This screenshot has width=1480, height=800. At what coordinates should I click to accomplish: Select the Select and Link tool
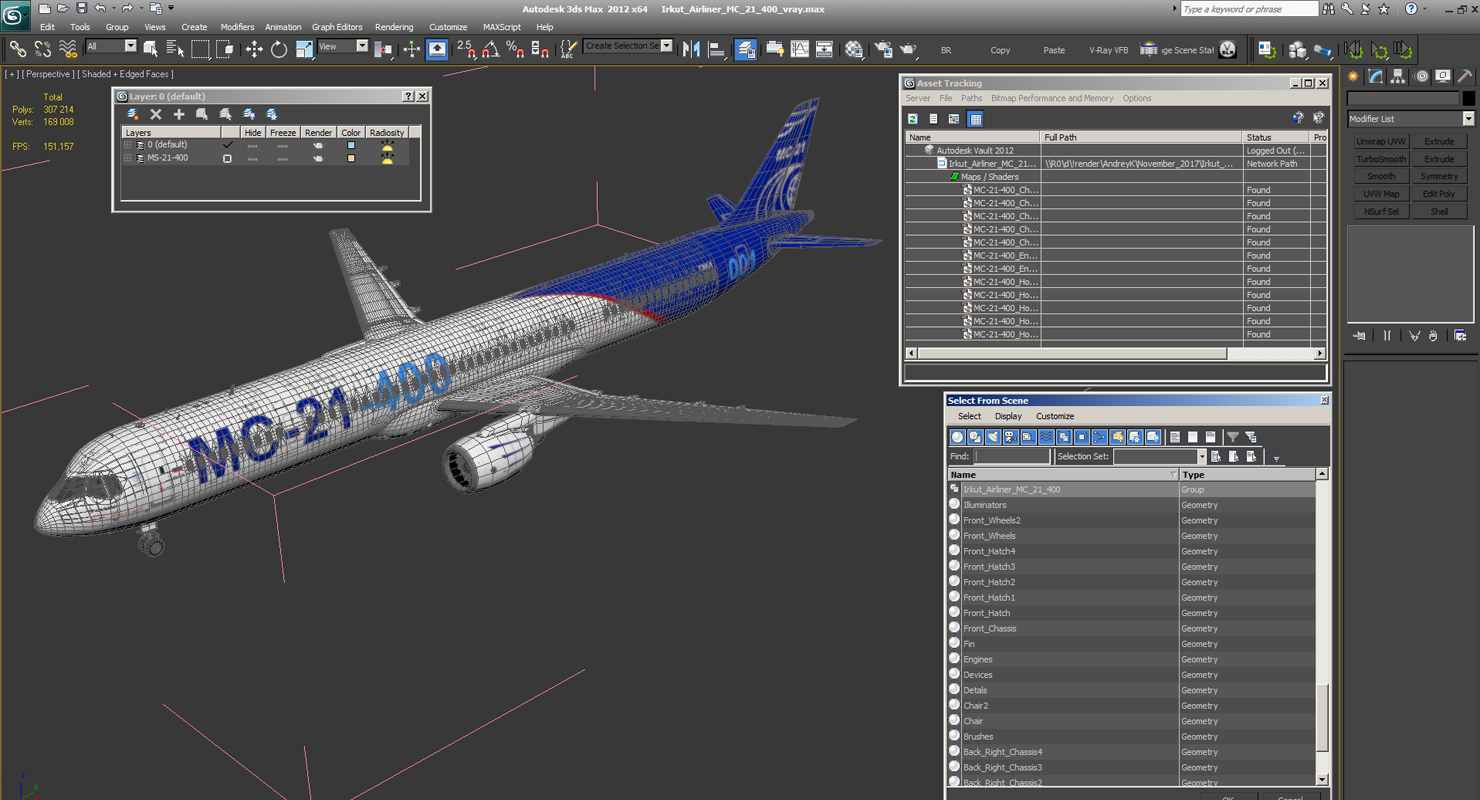pos(17,49)
